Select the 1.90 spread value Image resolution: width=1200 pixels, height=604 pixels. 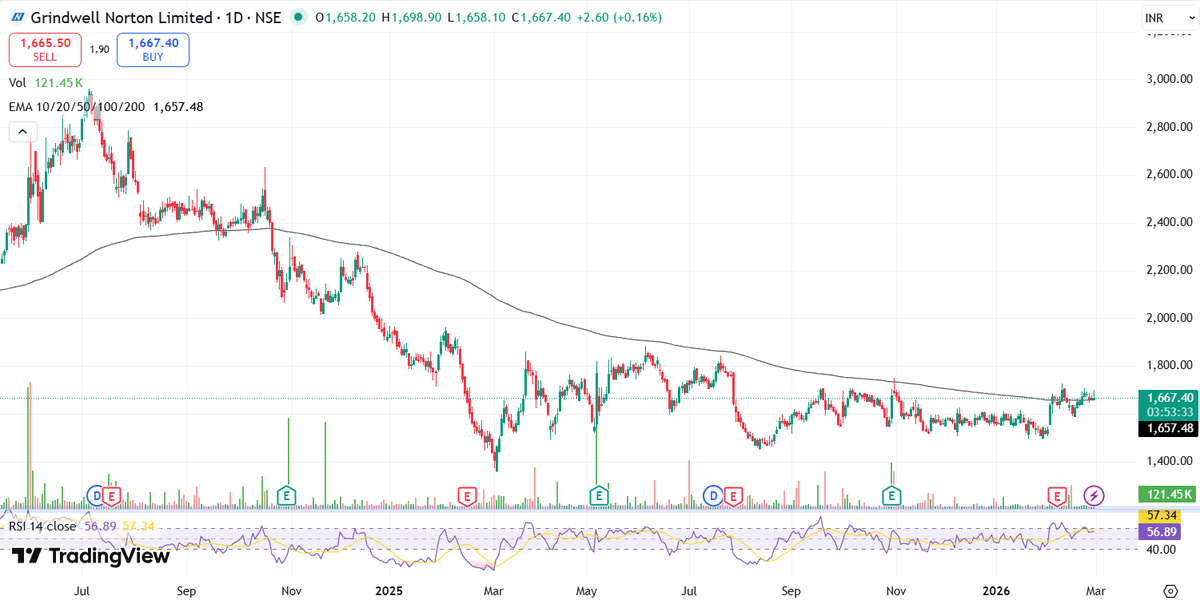[99, 49]
